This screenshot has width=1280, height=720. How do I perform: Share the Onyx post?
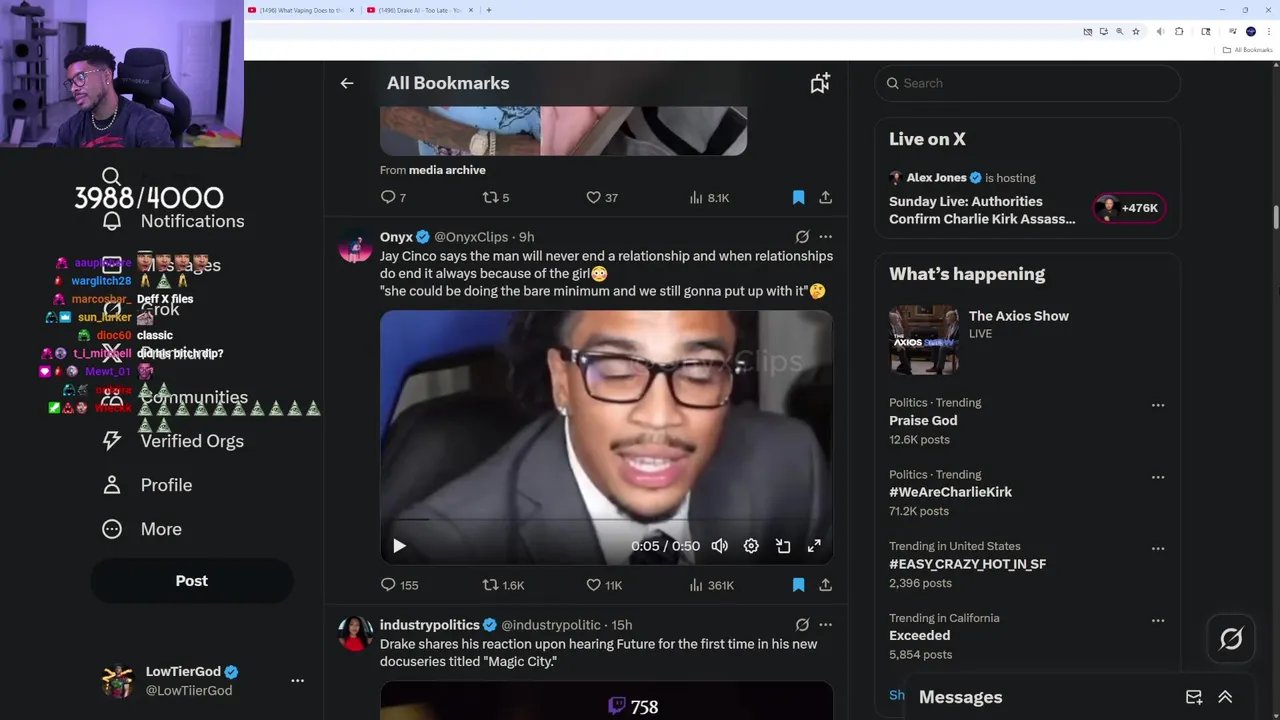coord(825,585)
